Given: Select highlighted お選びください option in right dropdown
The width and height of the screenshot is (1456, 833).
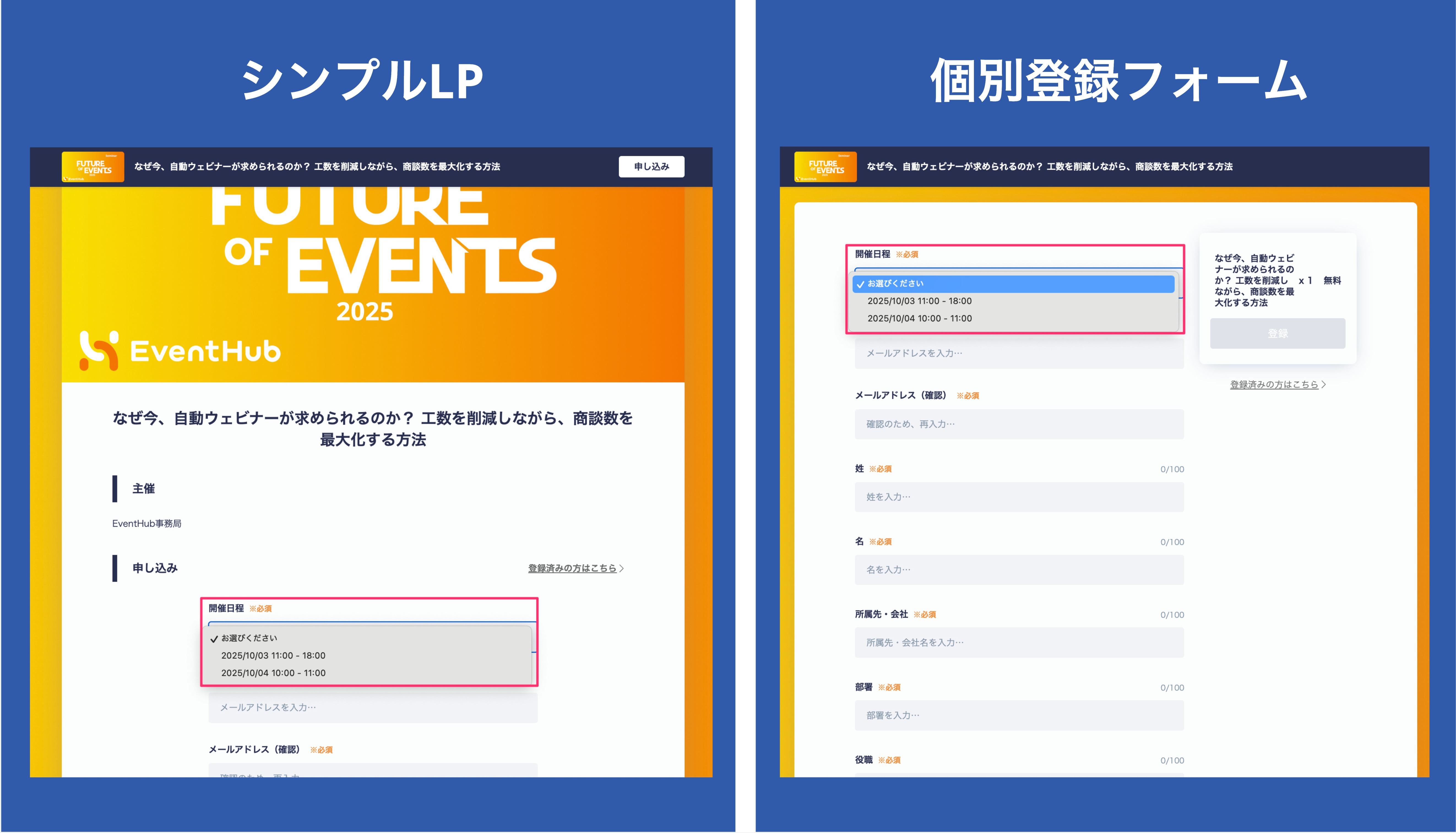Looking at the screenshot, I should point(1013,284).
